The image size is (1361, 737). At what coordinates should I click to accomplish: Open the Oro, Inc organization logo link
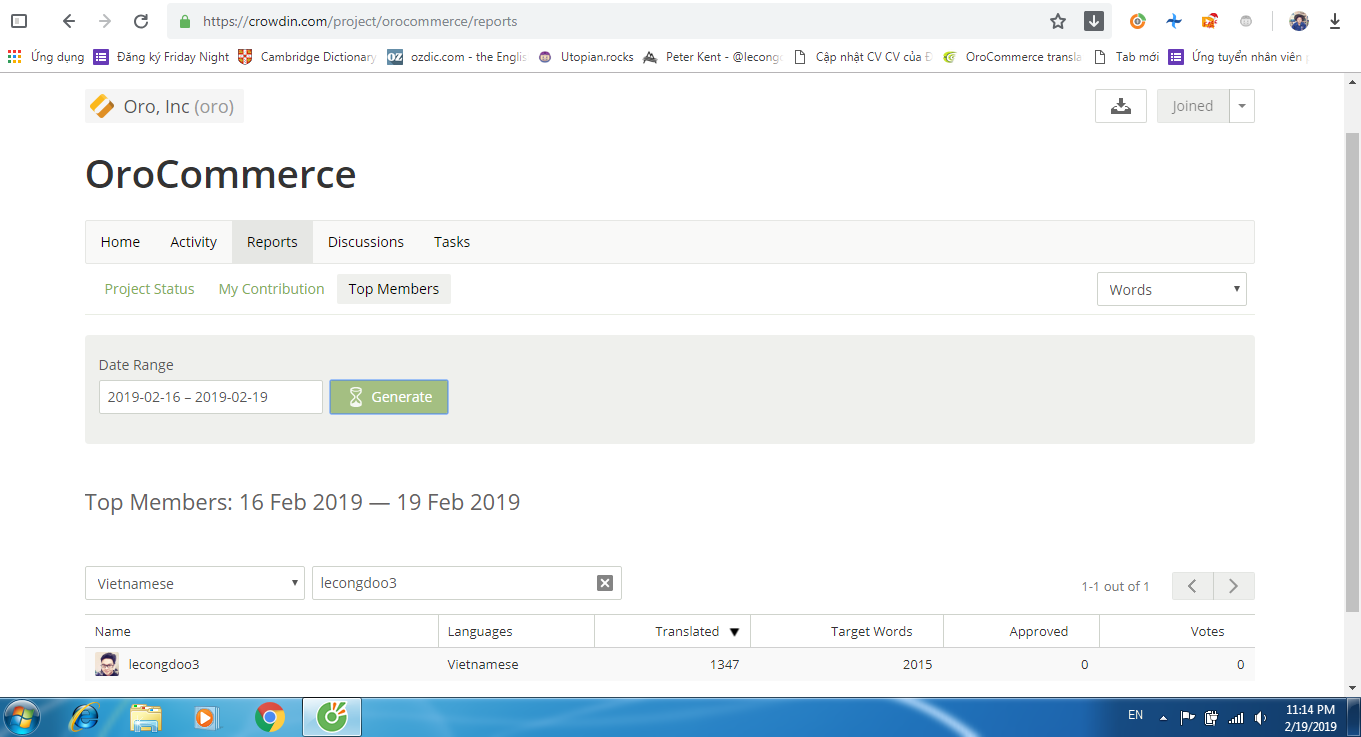point(101,106)
